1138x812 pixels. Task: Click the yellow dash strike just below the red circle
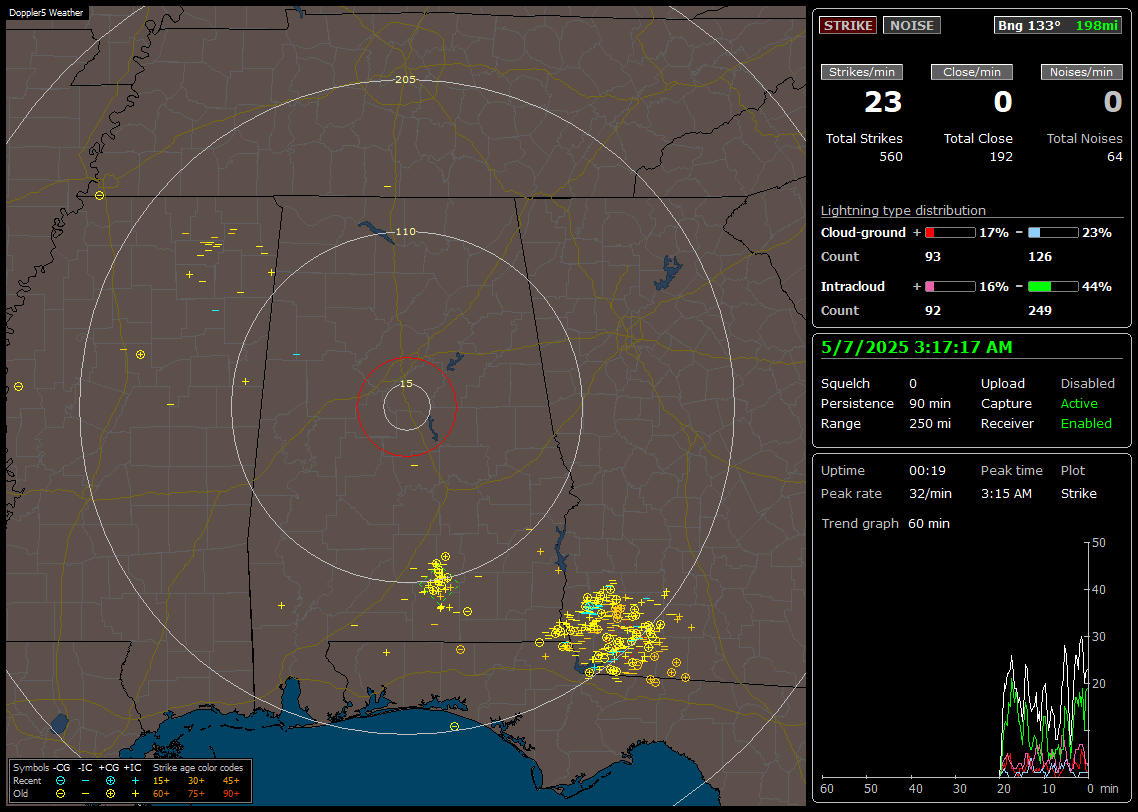click(x=414, y=465)
